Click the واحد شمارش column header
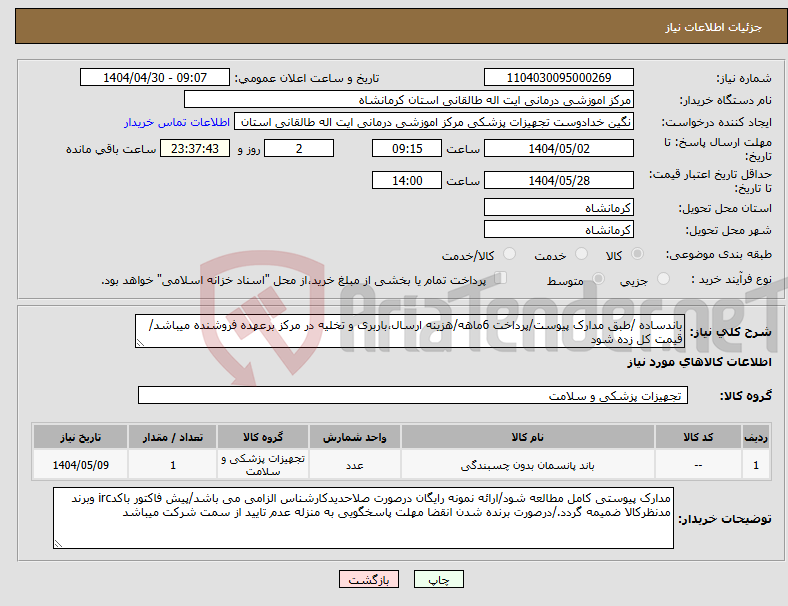This screenshot has height=606, width=788. pyautogui.click(x=355, y=437)
